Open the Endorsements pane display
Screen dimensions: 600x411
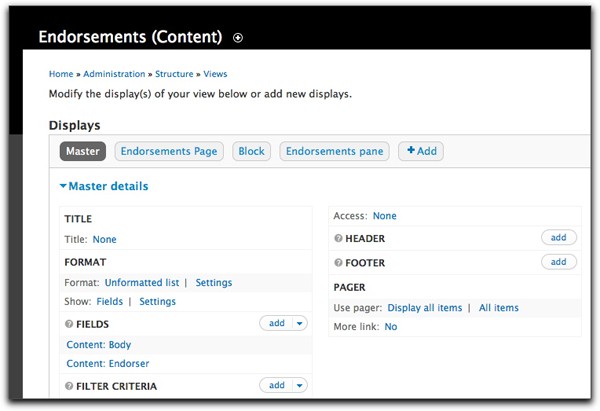click(x=334, y=152)
